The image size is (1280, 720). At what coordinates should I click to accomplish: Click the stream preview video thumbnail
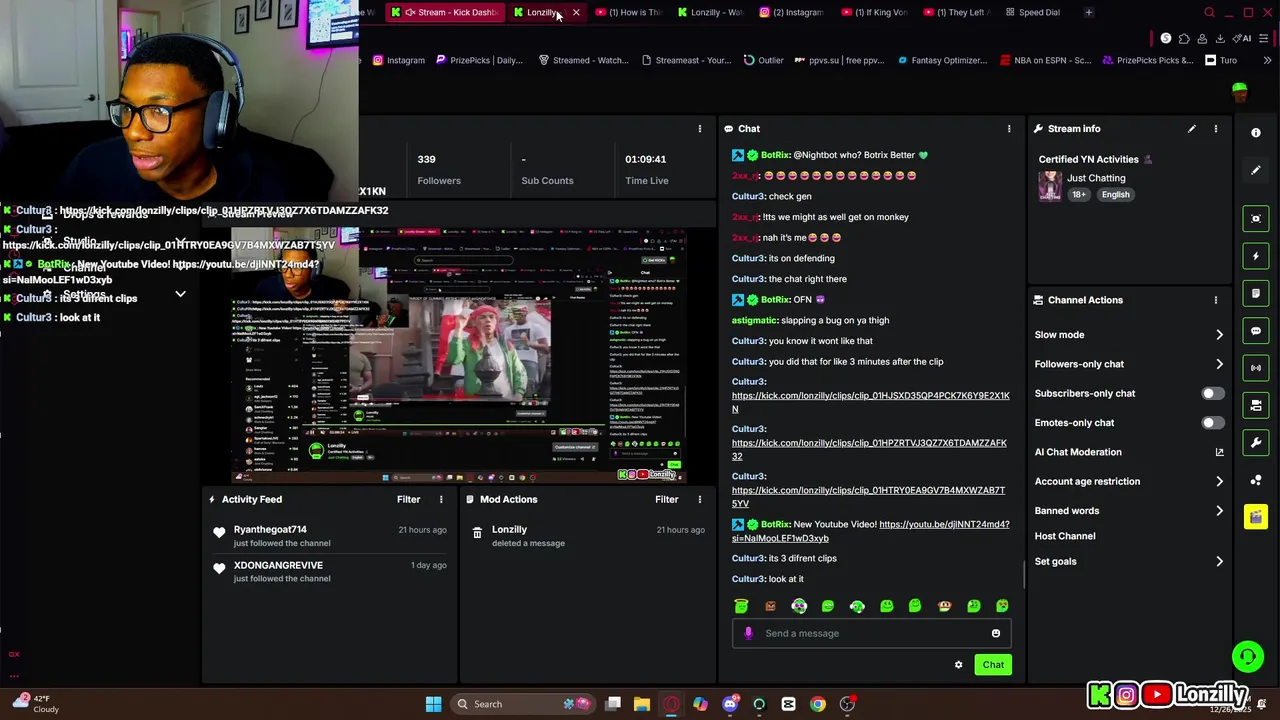pyautogui.click(x=458, y=355)
